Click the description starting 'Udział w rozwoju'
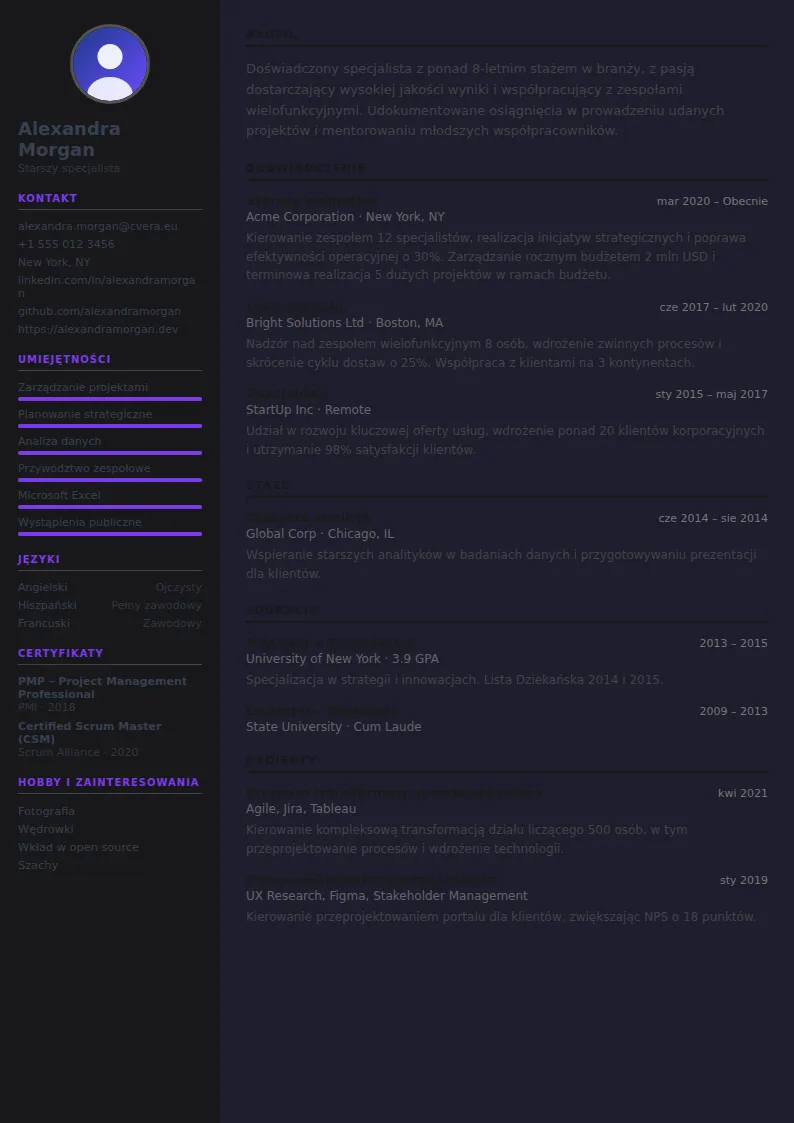Screen dimensions: 794x1123 [x=505, y=440]
